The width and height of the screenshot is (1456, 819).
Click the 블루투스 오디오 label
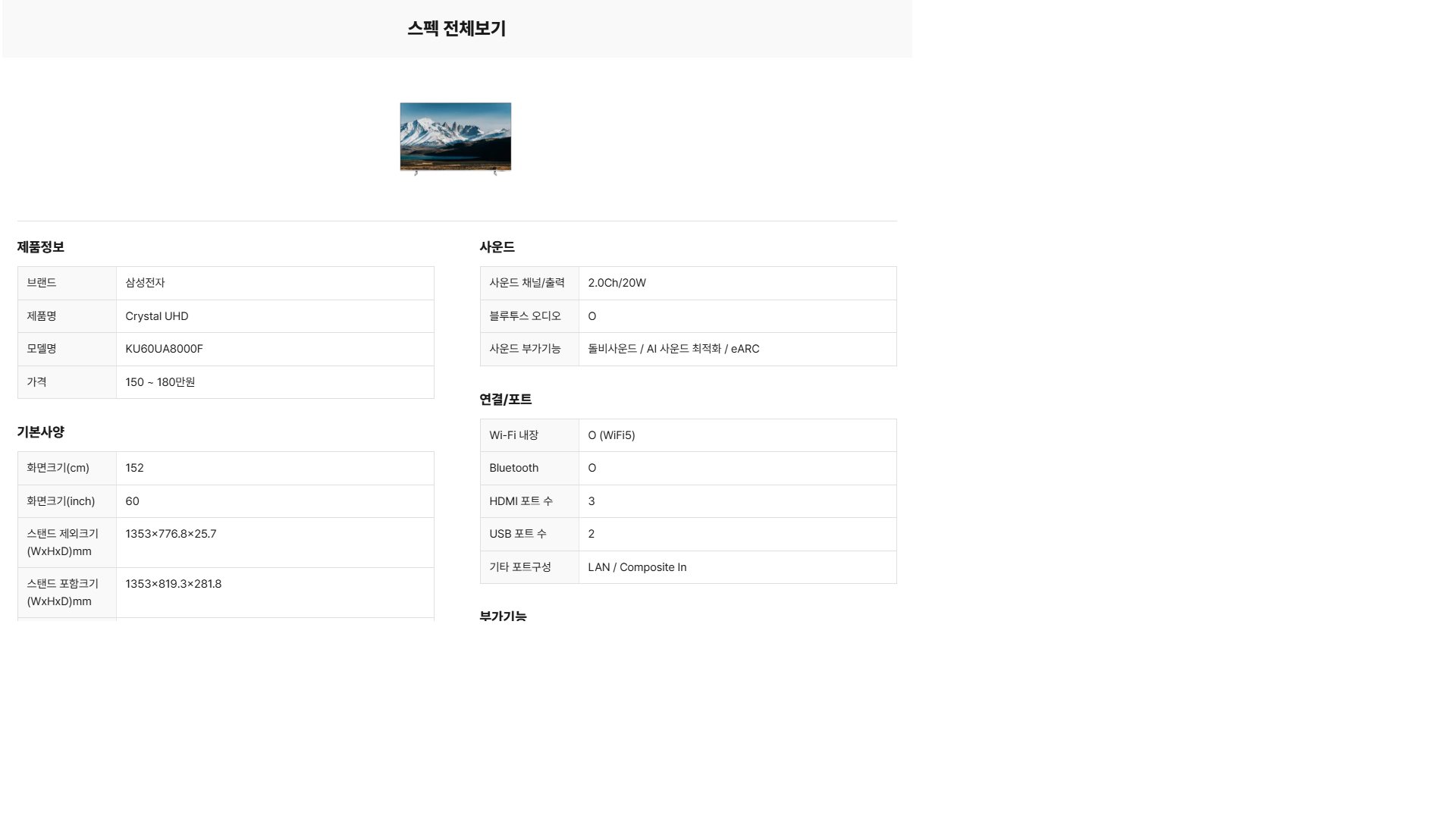click(526, 316)
